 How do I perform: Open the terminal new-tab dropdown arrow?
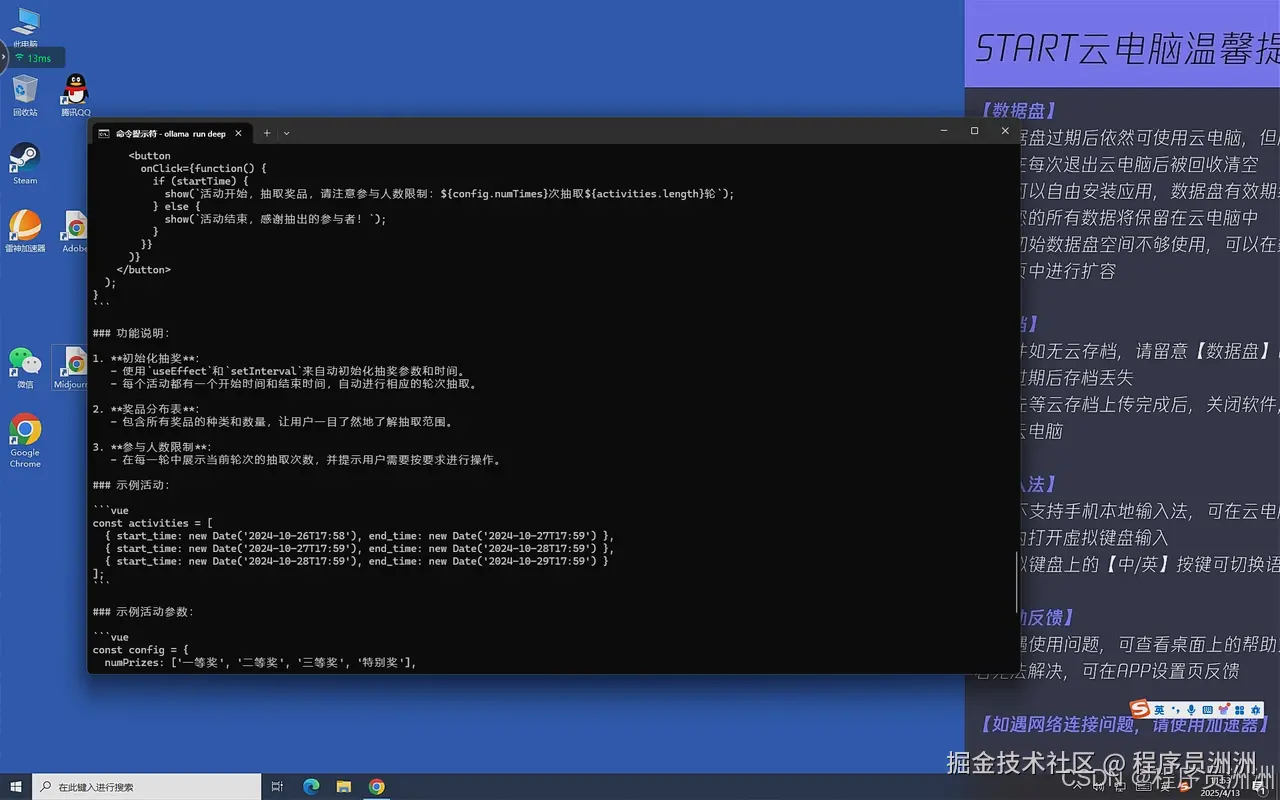[x=287, y=133]
